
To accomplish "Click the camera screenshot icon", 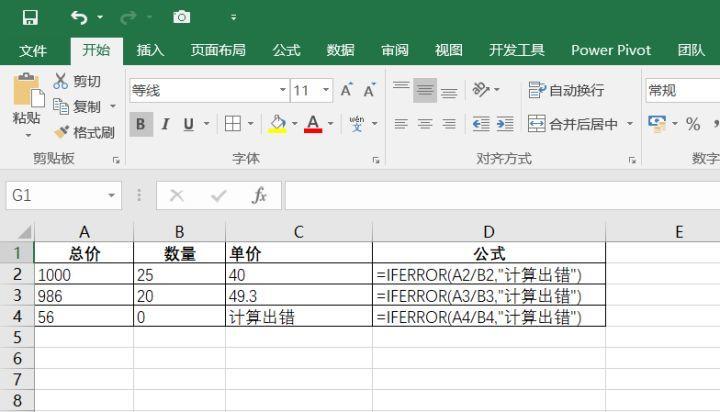I will (x=181, y=17).
